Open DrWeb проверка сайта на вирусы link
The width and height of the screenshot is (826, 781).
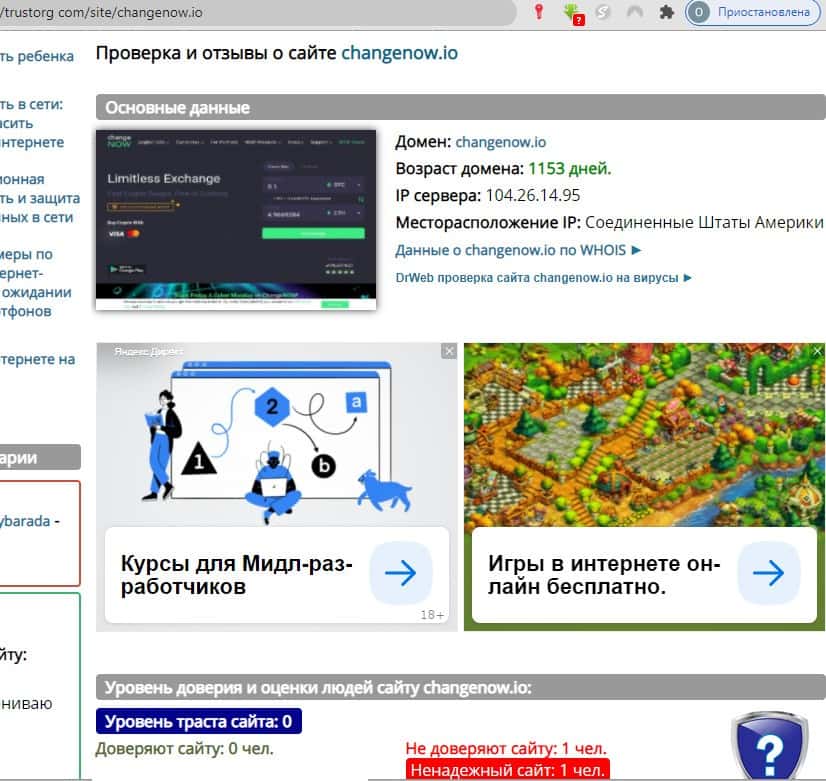tap(543, 278)
